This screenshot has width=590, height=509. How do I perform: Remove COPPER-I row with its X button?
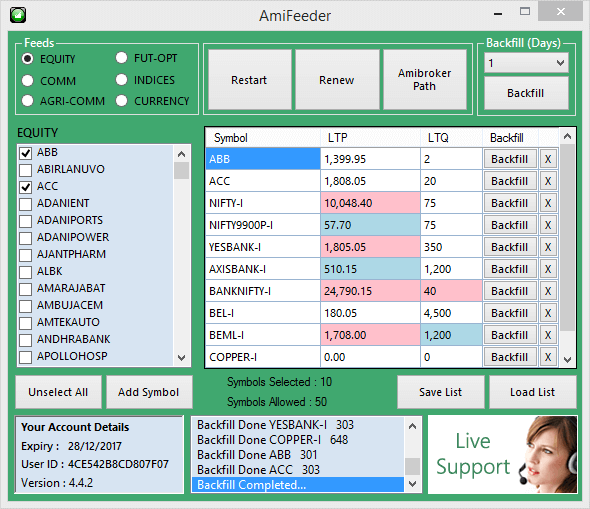[548, 357]
